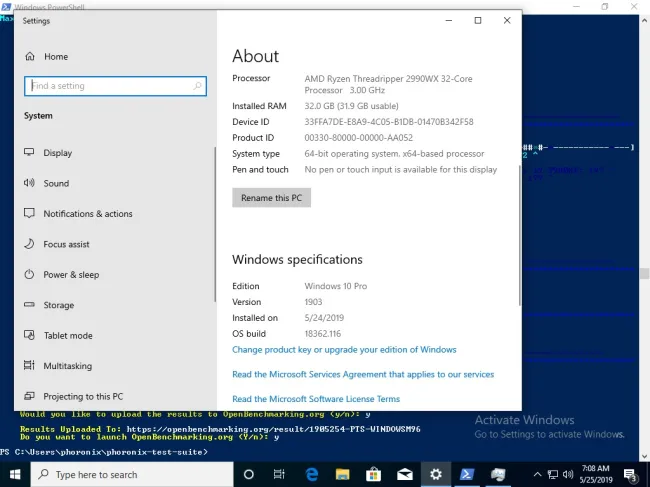Open the Windows Start menu

[15, 474]
